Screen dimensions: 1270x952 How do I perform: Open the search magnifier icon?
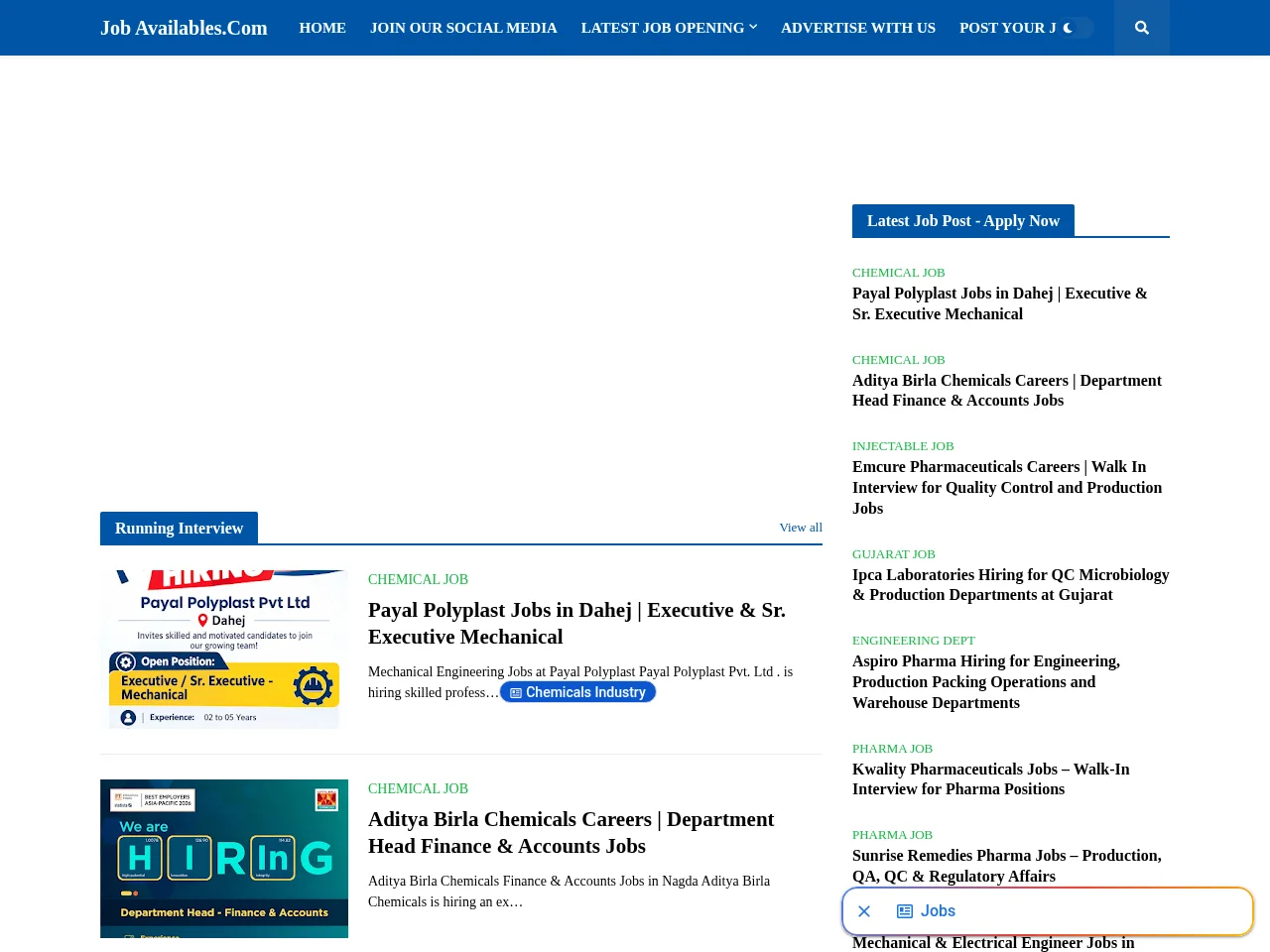[1142, 28]
